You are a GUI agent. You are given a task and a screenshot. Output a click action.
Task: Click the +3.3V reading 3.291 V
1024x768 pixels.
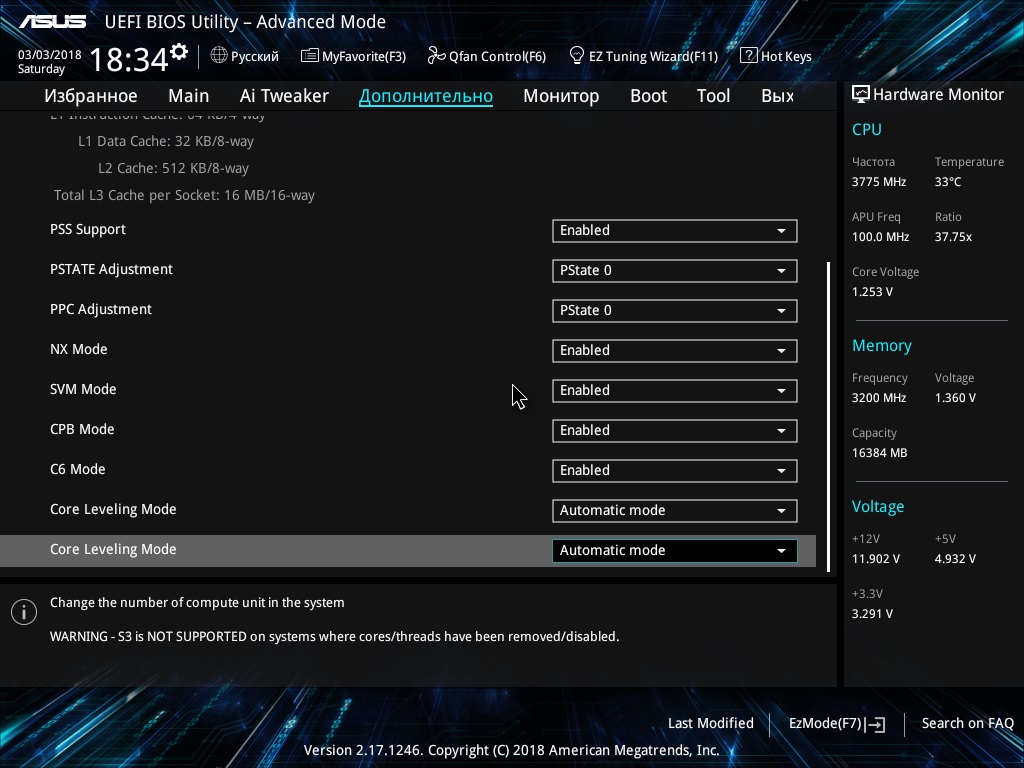point(872,614)
